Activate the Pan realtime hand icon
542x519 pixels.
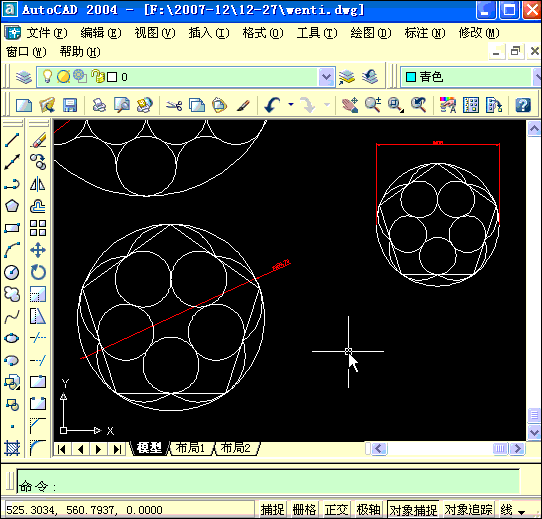[x=351, y=105]
